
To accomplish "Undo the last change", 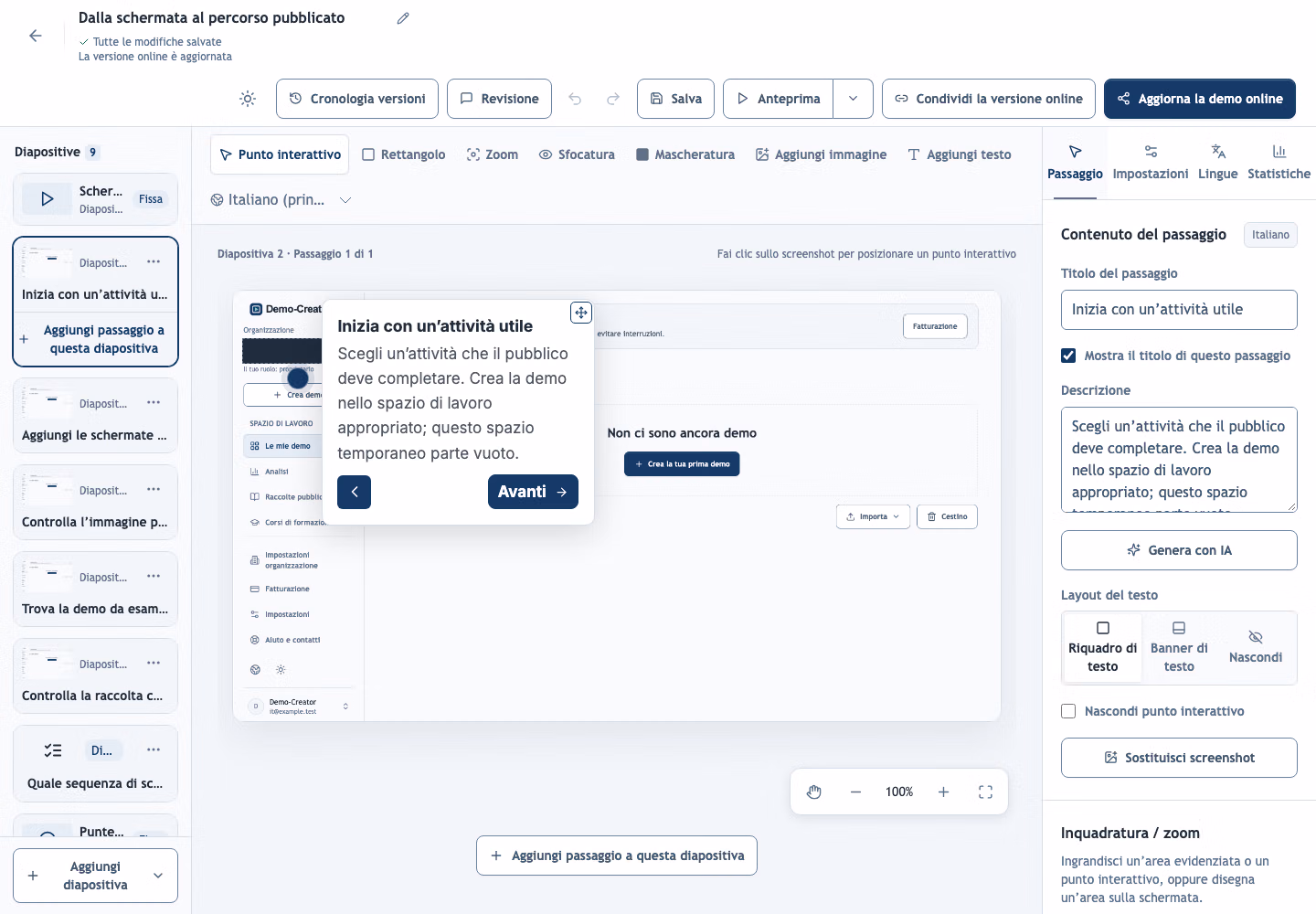I will point(575,99).
